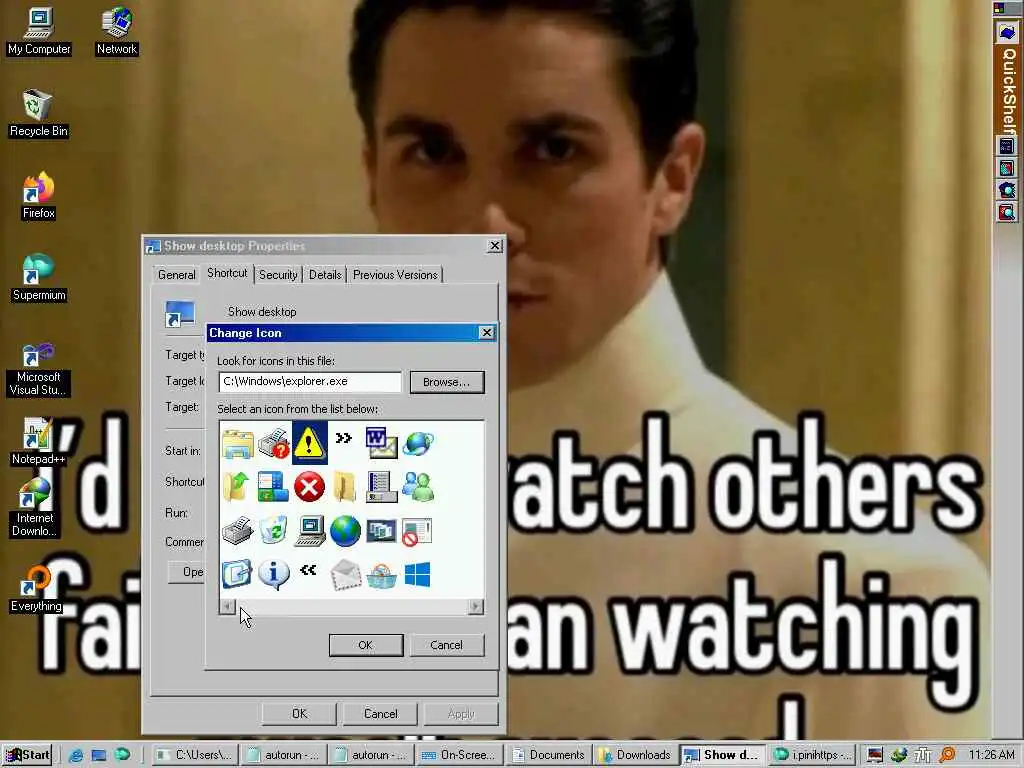This screenshot has height=768, width=1024.
Task: Click the system tray clock 11:26 AM
Action: coord(991,755)
